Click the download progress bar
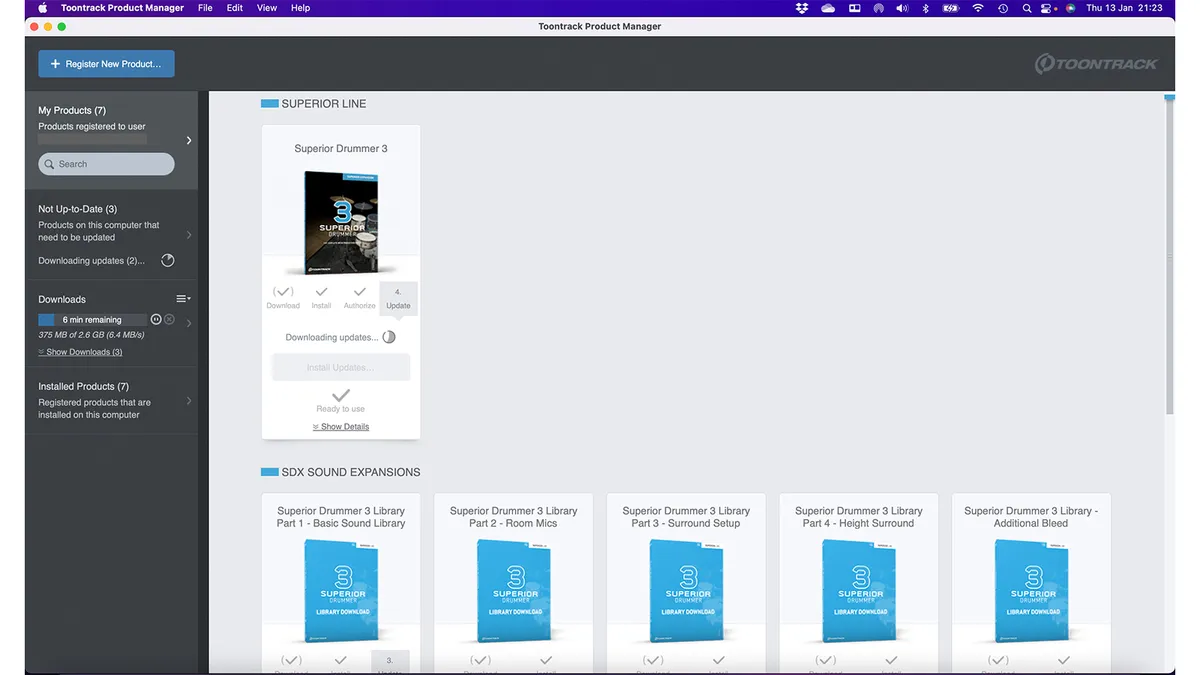The width and height of the screenshot is (1200, 675). [92, 320]
